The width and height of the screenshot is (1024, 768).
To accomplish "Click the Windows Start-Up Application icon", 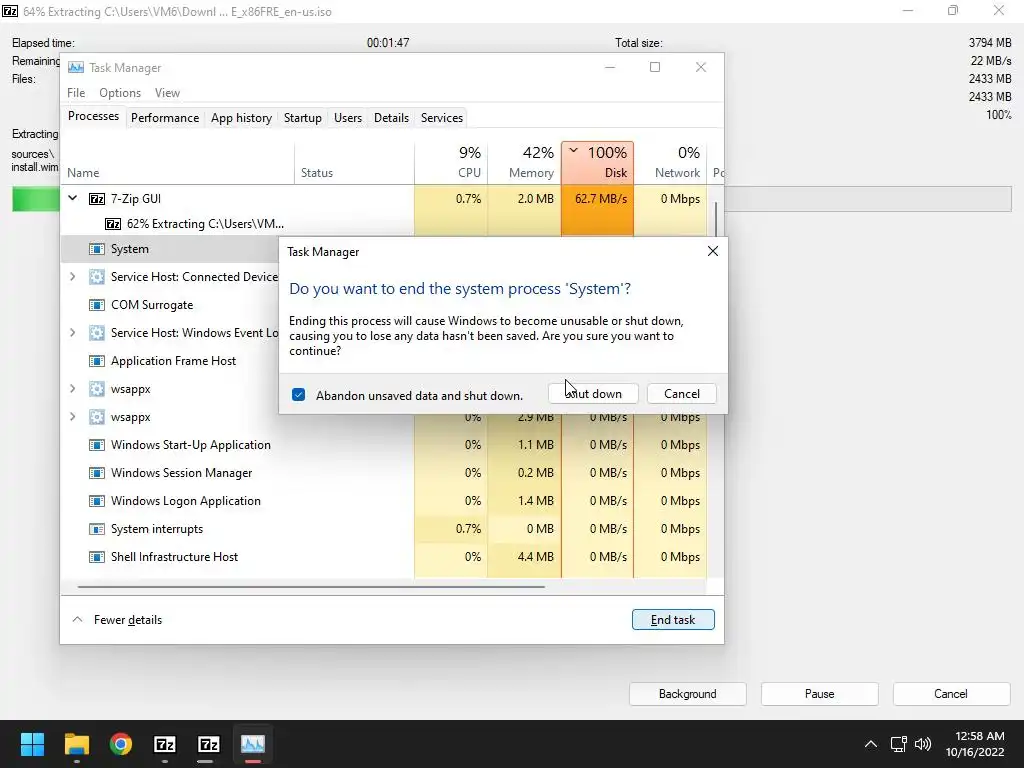I will 97,445.
